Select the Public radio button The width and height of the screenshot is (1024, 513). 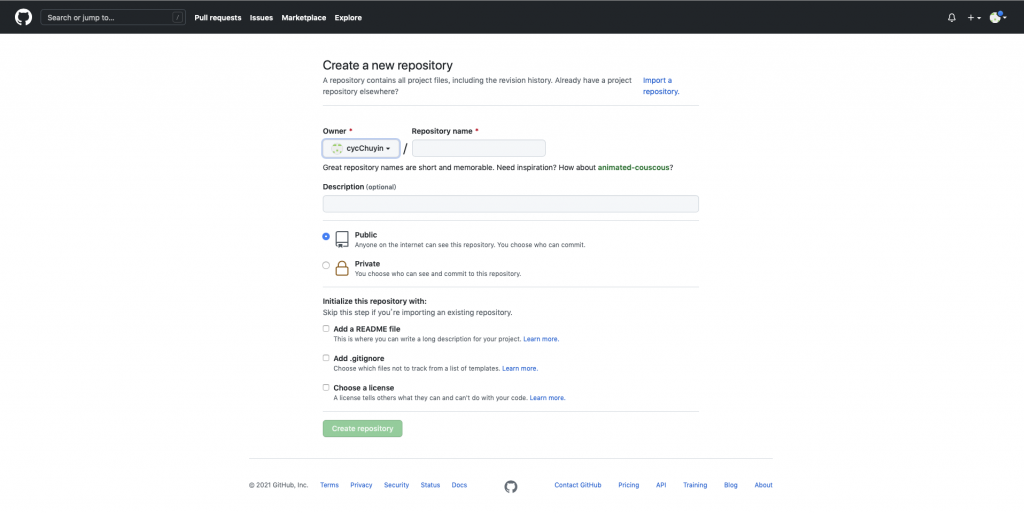point(326,236)
